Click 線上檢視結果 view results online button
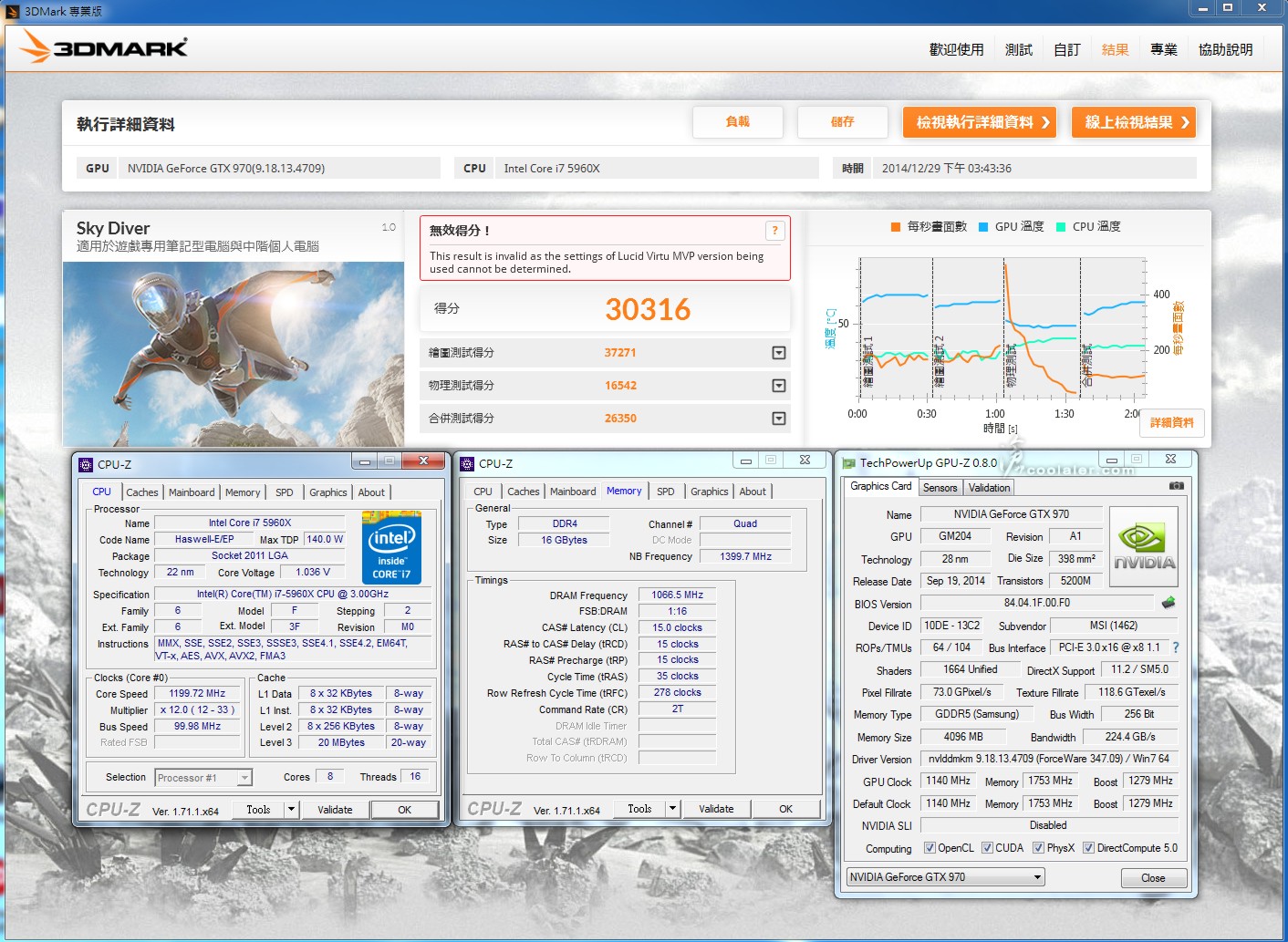Viewport: 1288px width, 942px height. (x=1134, y=122)
